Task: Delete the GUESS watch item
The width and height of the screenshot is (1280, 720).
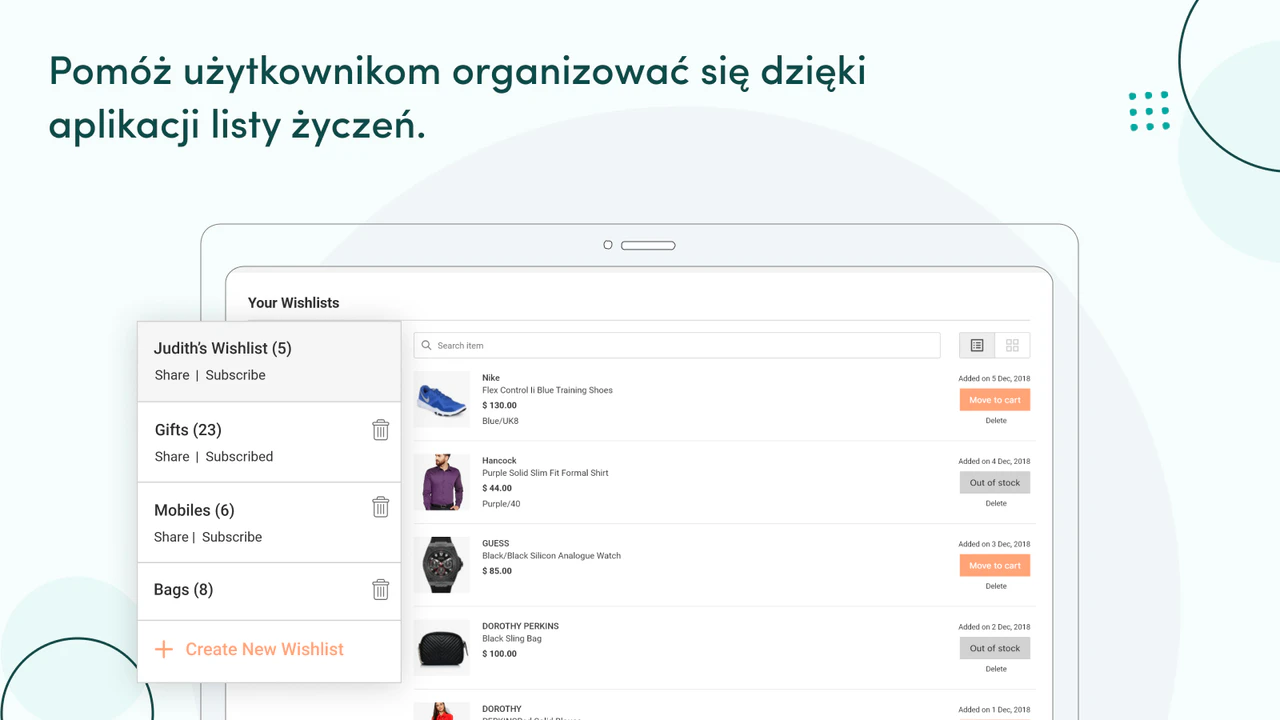Action: click(996, 586)
